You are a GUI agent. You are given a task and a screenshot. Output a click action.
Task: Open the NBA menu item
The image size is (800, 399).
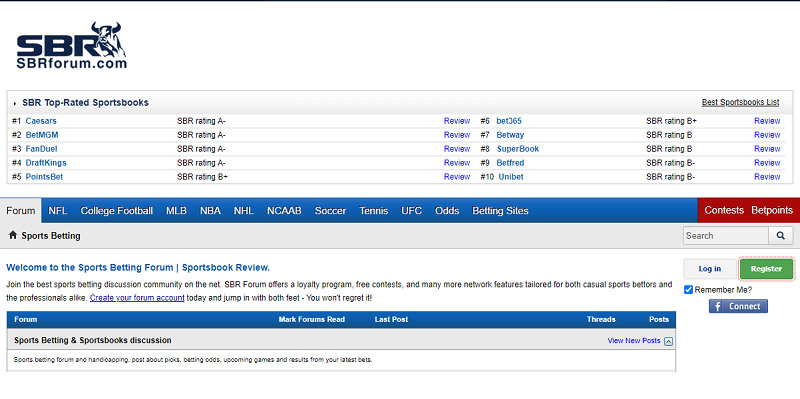click(210, 211)
